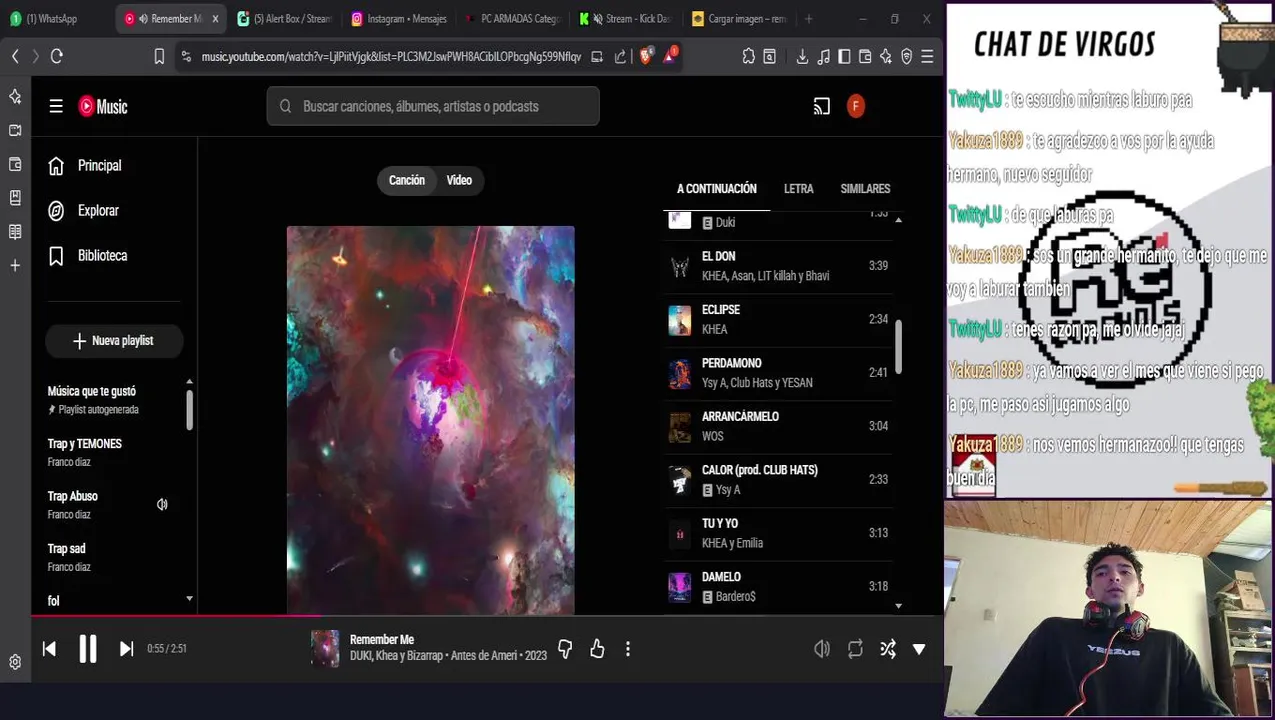
Task: Open the browser downloads icon
Action: [802, 57]
